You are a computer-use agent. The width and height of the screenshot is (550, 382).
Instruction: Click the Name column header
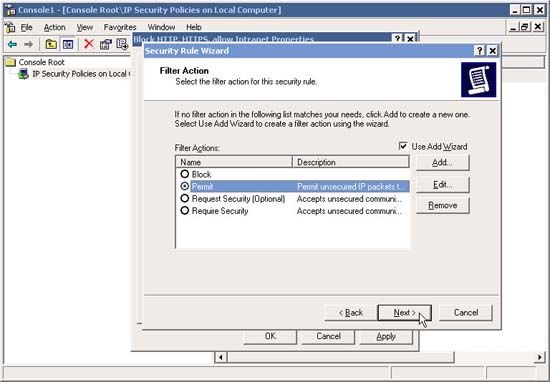tap(234, 162)
